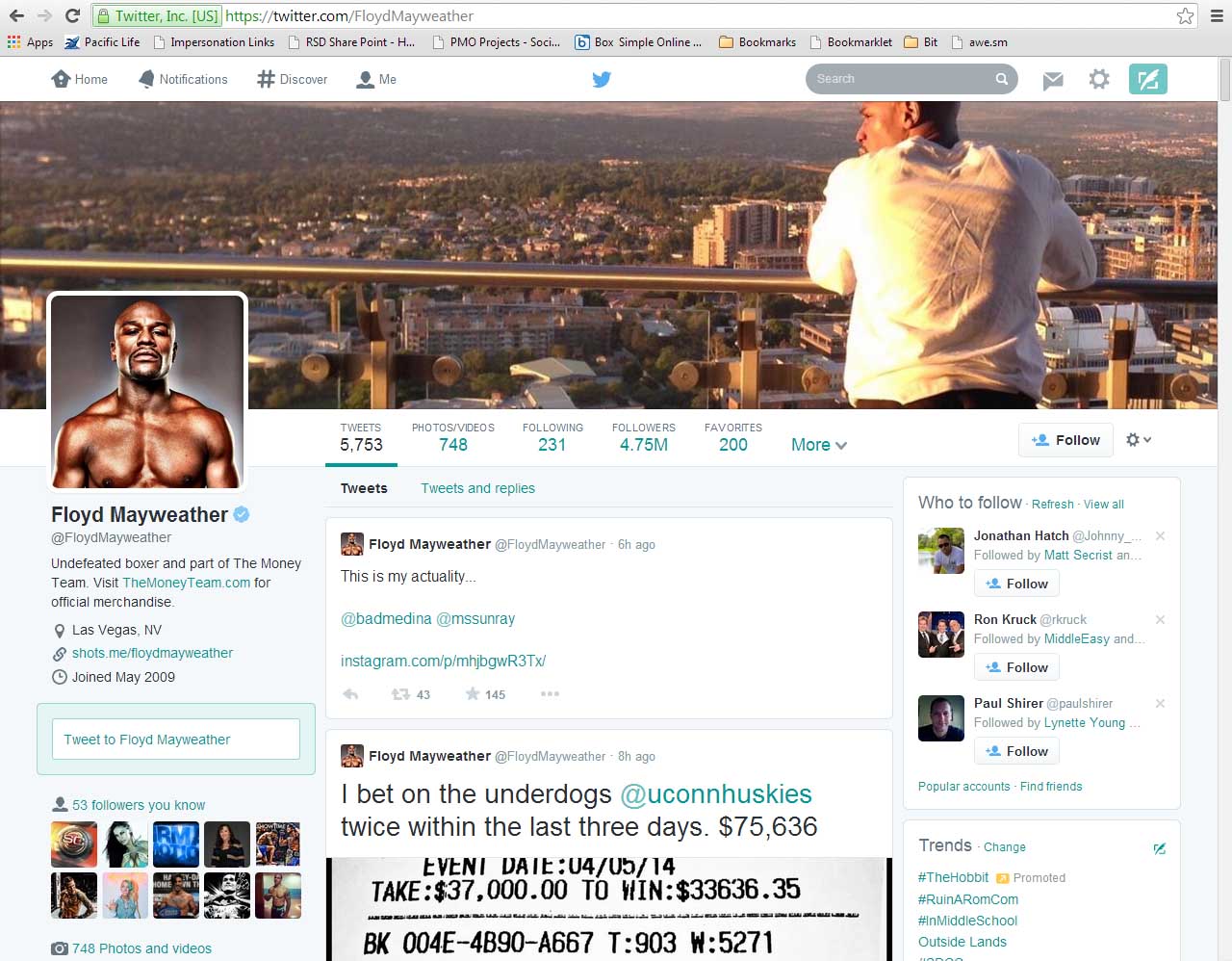Favorite the tweet with 145 stars
Image resolution: width=1232 pixels, height=961 pixels.
point(484,694)
